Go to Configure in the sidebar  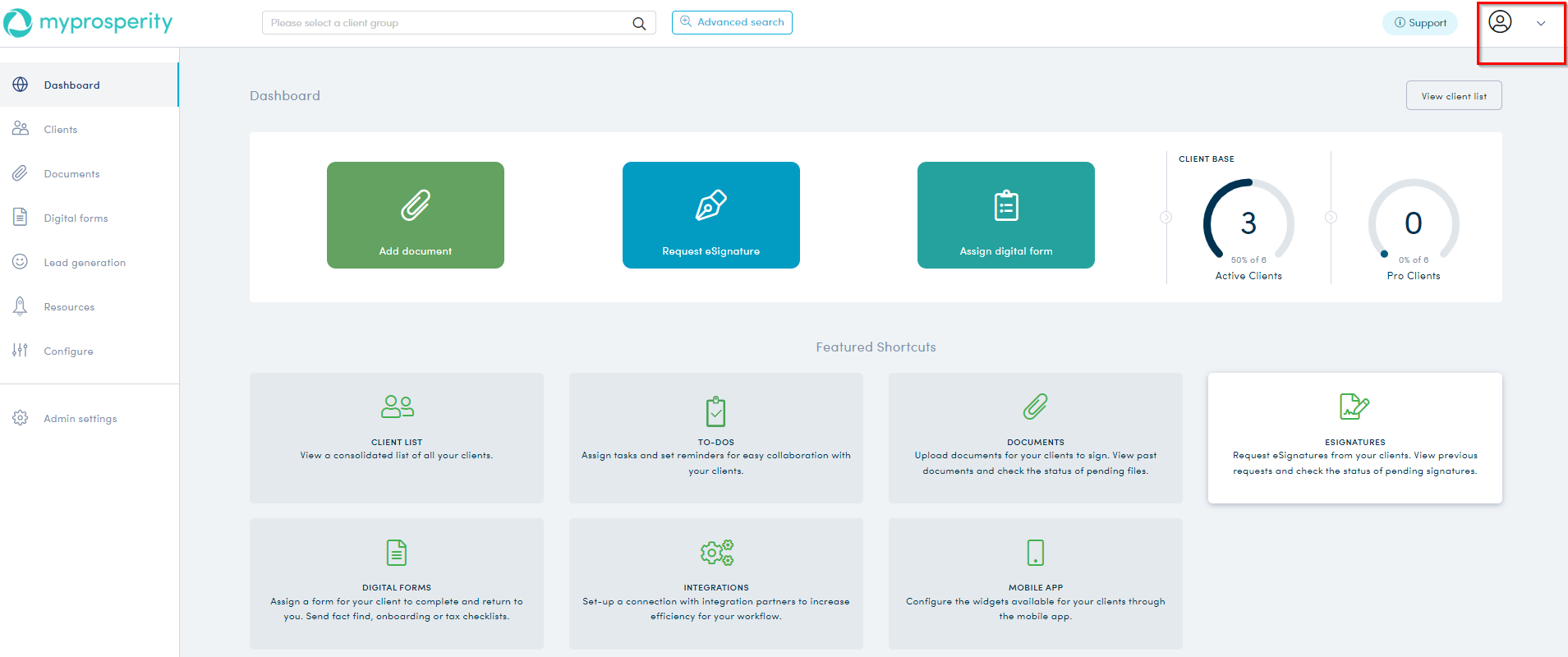click(68, 351)
